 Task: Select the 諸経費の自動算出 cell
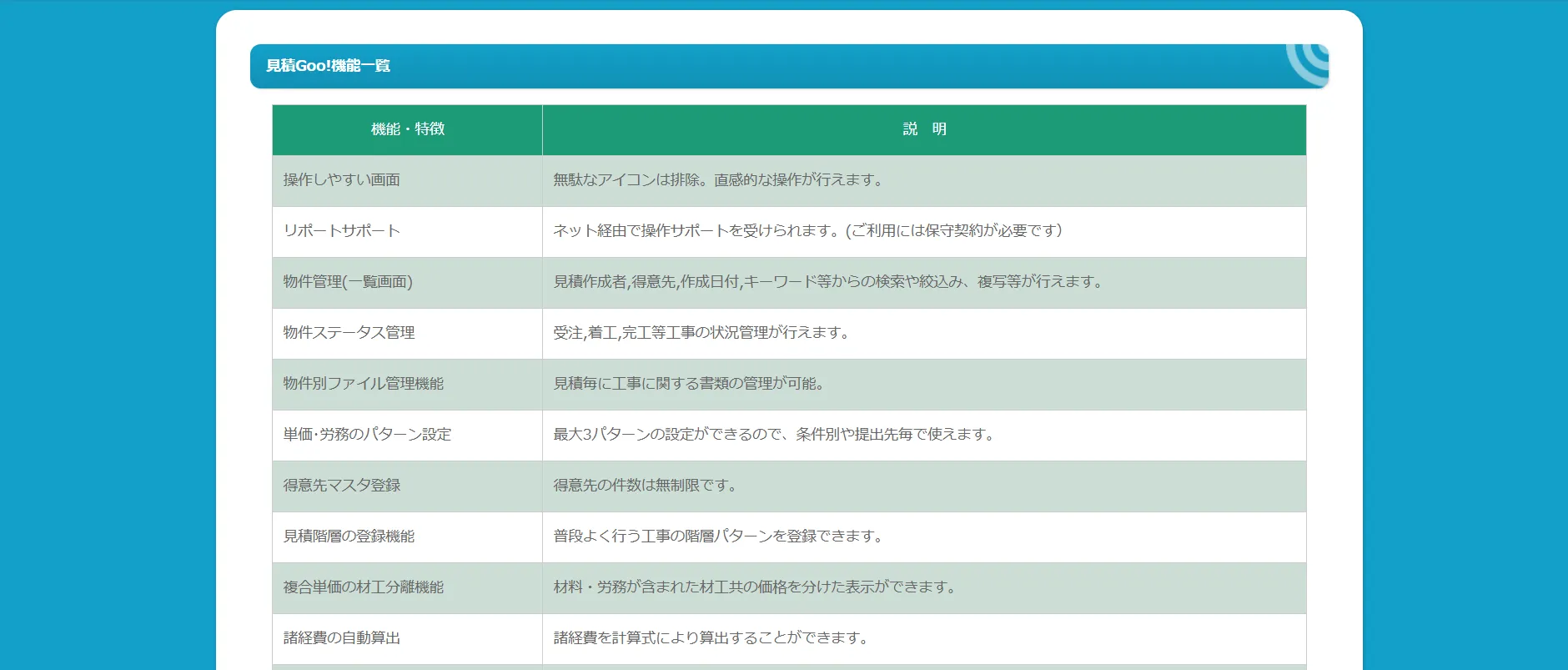[408, 638]
